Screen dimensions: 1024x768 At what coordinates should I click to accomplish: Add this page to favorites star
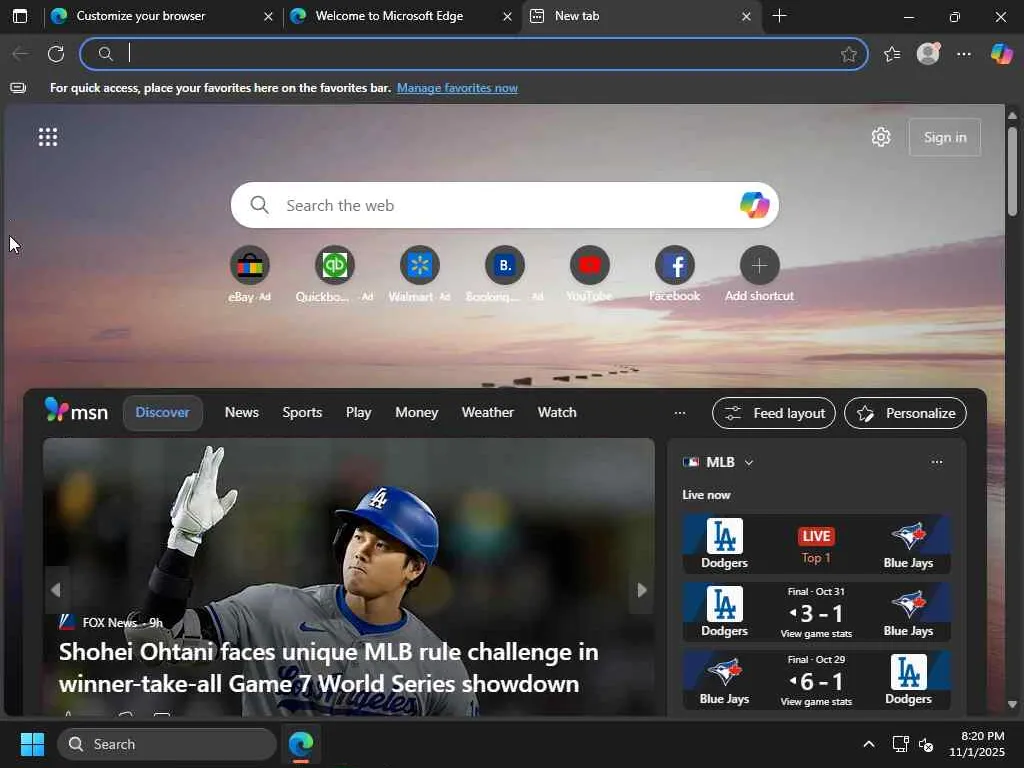click(x=848, y=54)
